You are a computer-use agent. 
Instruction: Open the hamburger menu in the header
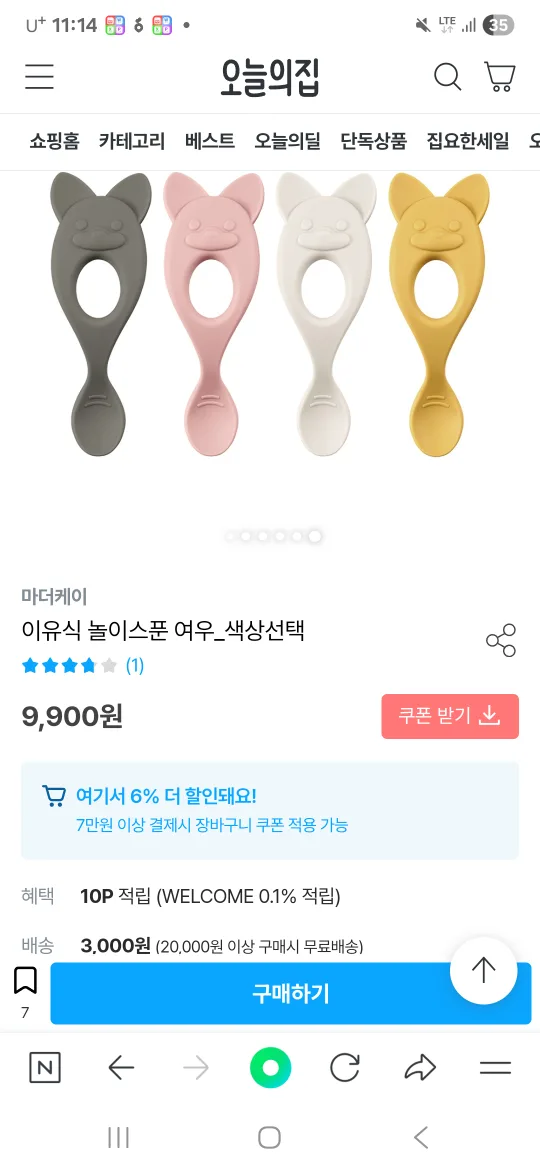[39, 76]
